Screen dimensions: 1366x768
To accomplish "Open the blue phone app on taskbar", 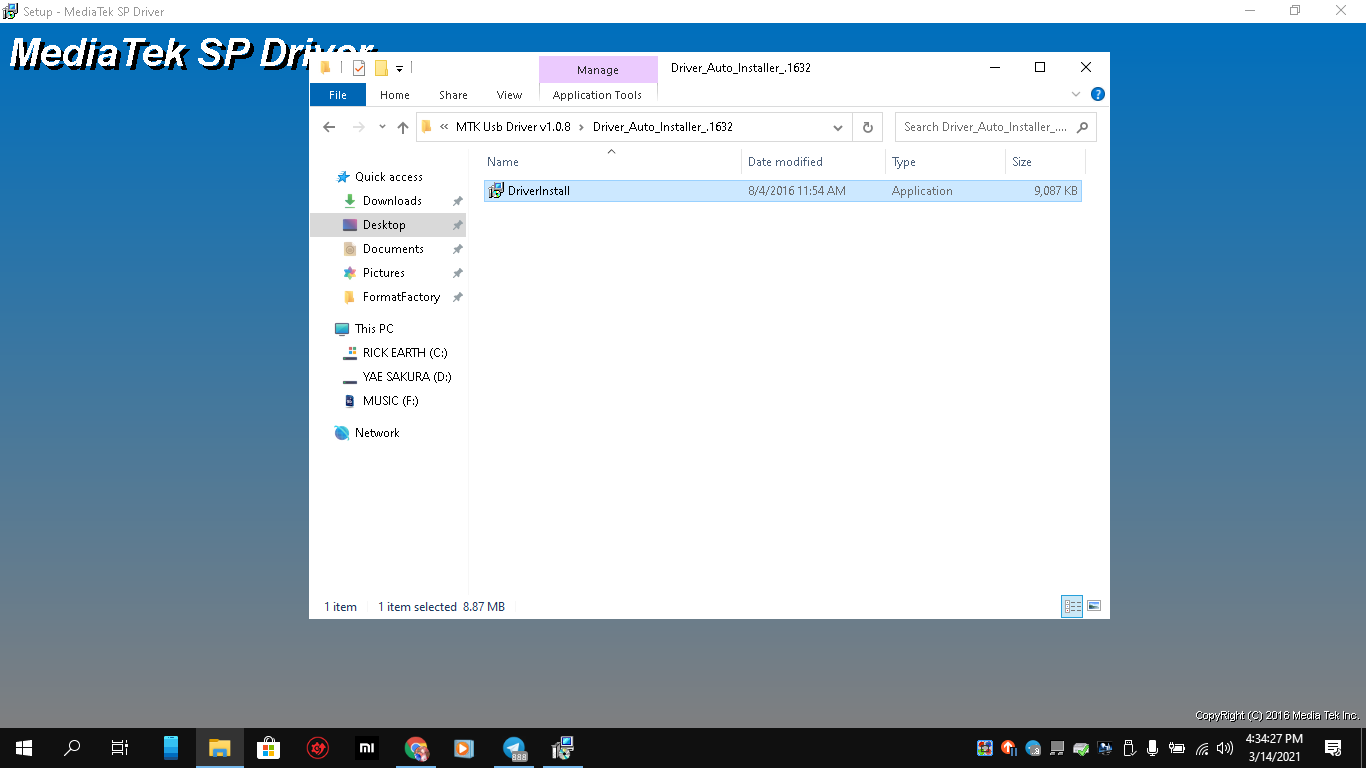I will tap(171, 748).
